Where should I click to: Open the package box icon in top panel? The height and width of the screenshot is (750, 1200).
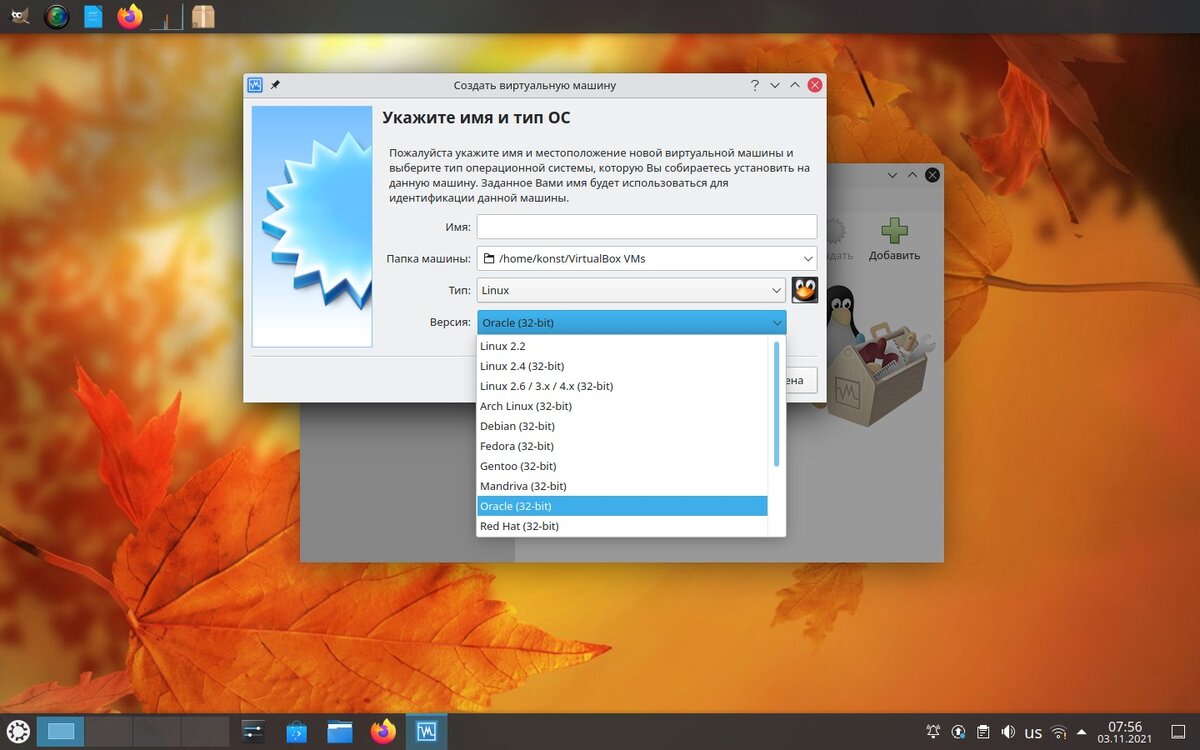pos(203,16)
